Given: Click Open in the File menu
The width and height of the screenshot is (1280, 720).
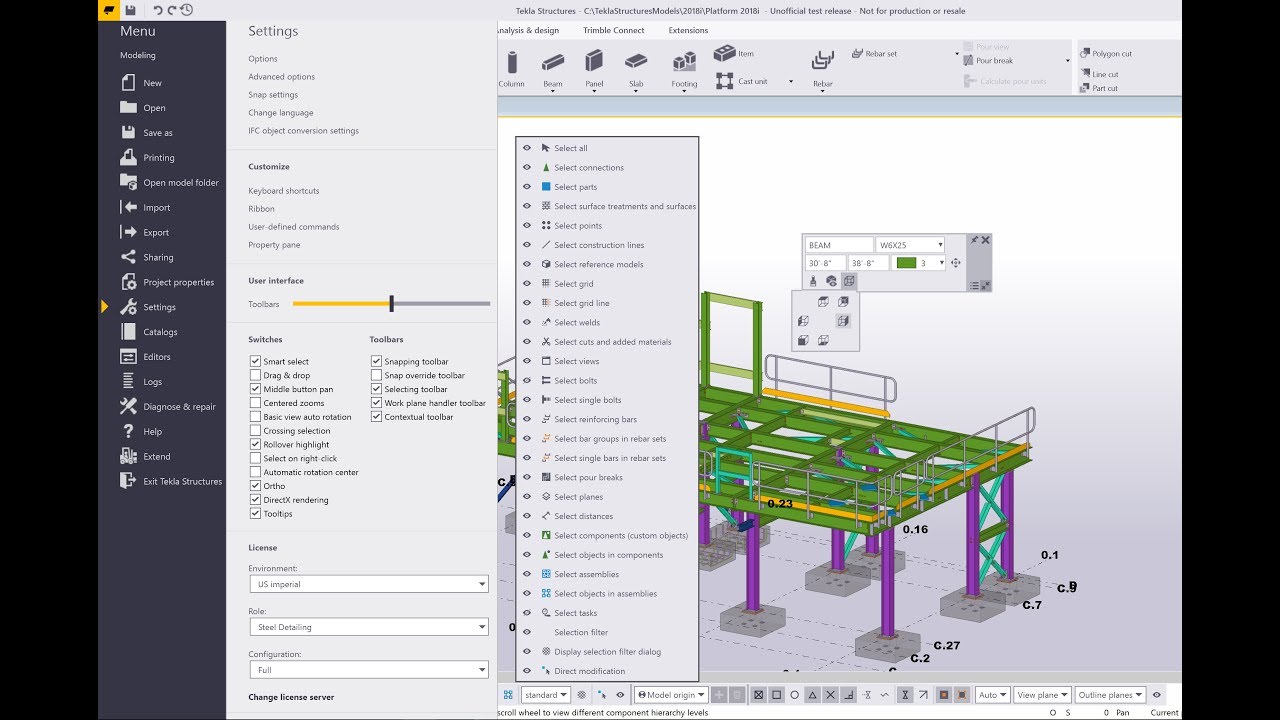Looking at the screenshot, I should click(154, 108).
